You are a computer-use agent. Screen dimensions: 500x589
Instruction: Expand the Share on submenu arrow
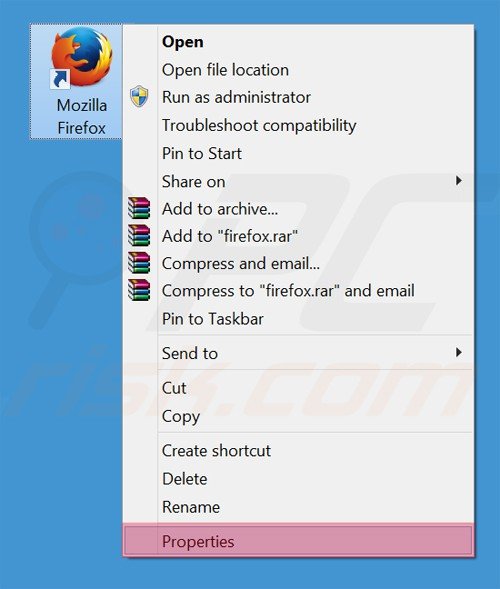[458, 181]
